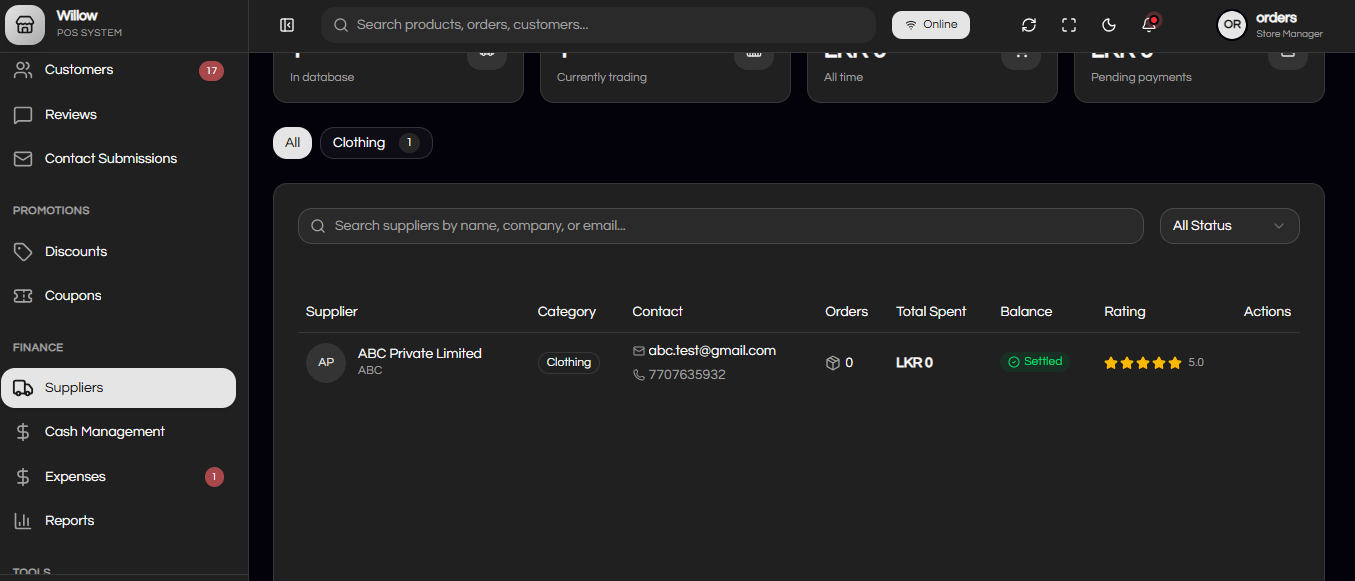Viewport: 1355px width, 581px height.
Task: Click the Clothing category tag in the row
Action: coord(569,363)
